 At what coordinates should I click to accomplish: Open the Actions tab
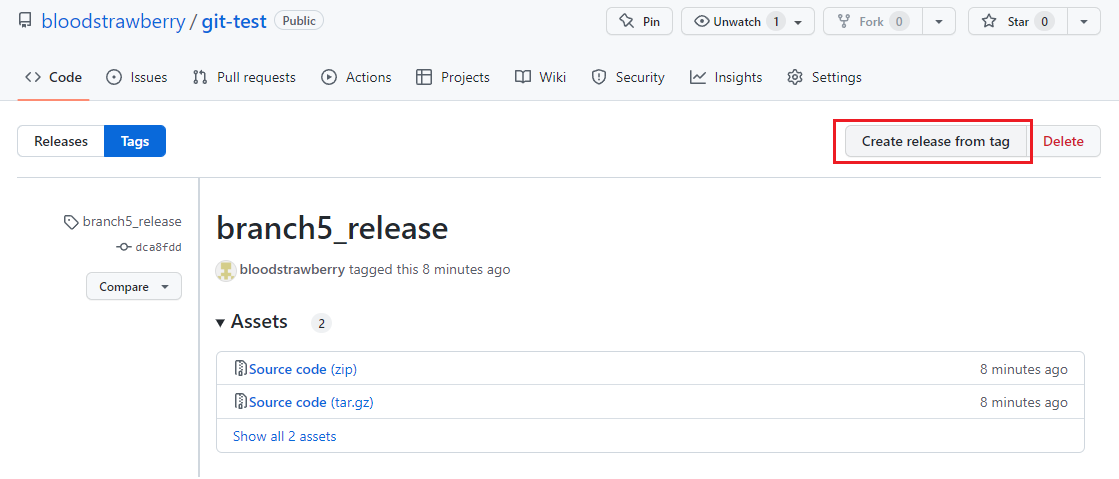point(356,77)
